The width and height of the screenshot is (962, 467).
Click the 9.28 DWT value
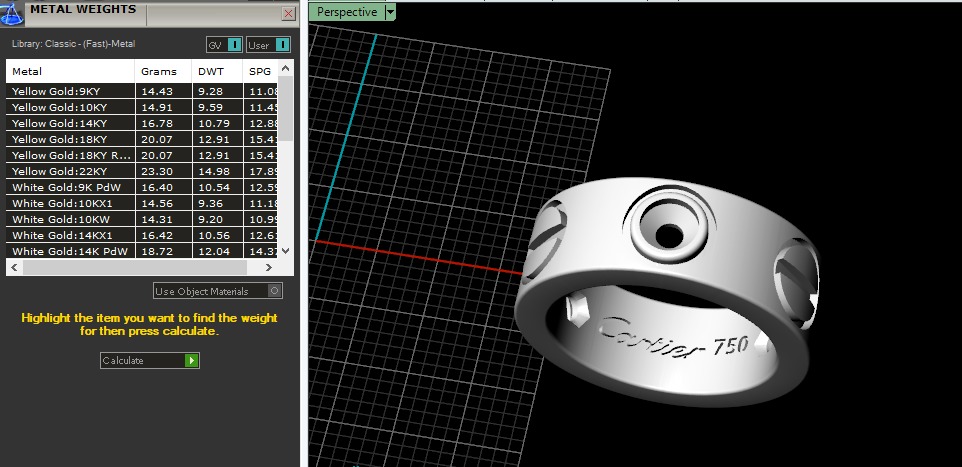coord(210,91)
